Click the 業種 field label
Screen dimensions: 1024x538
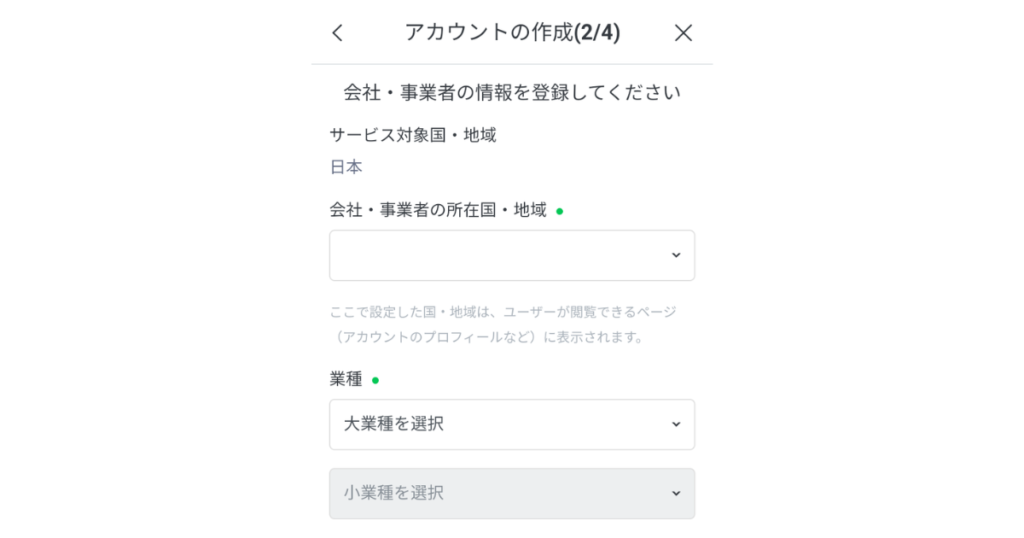coord(346,379)
